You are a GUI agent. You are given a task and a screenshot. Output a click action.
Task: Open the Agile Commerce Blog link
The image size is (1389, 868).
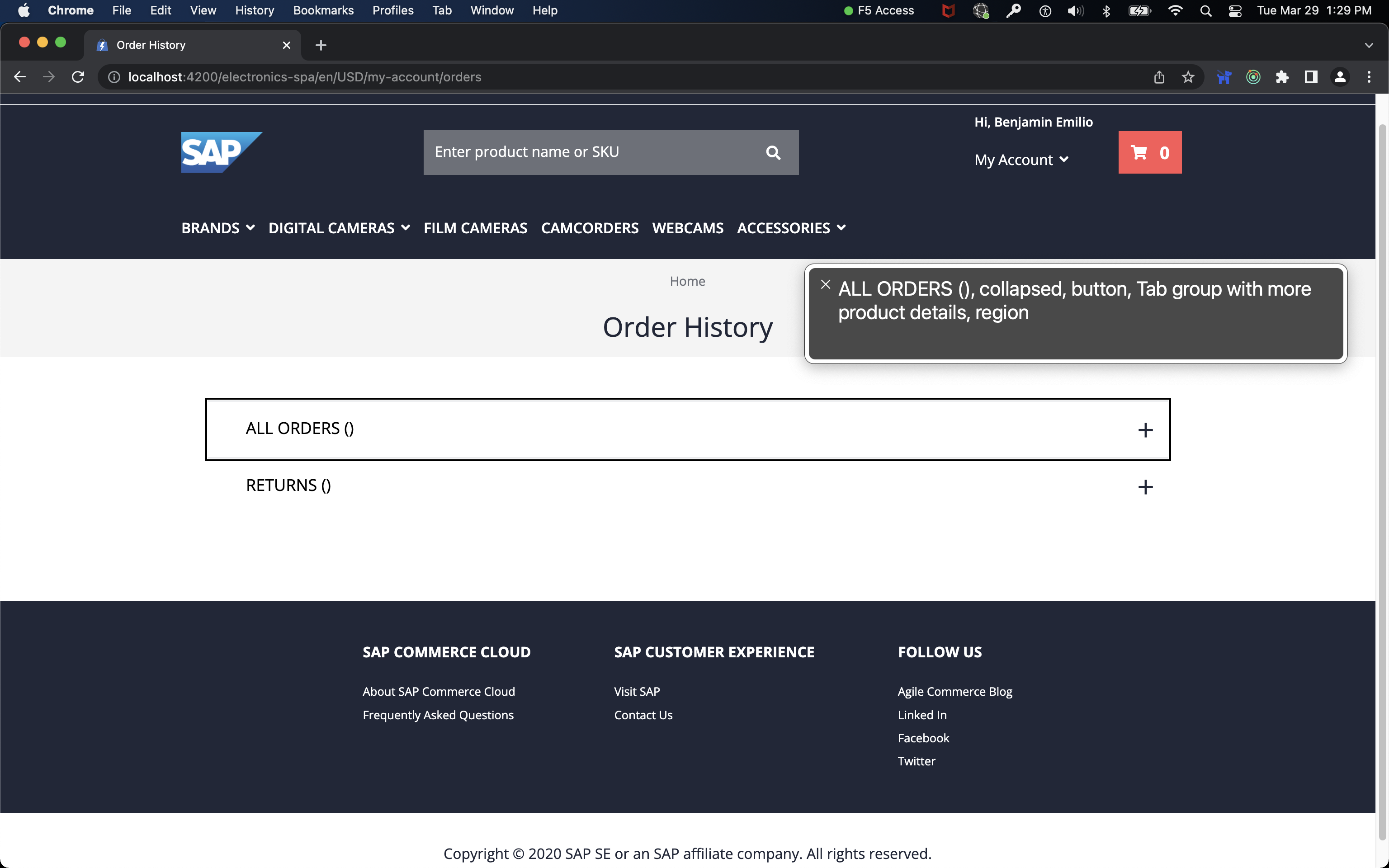pos(954,691)
